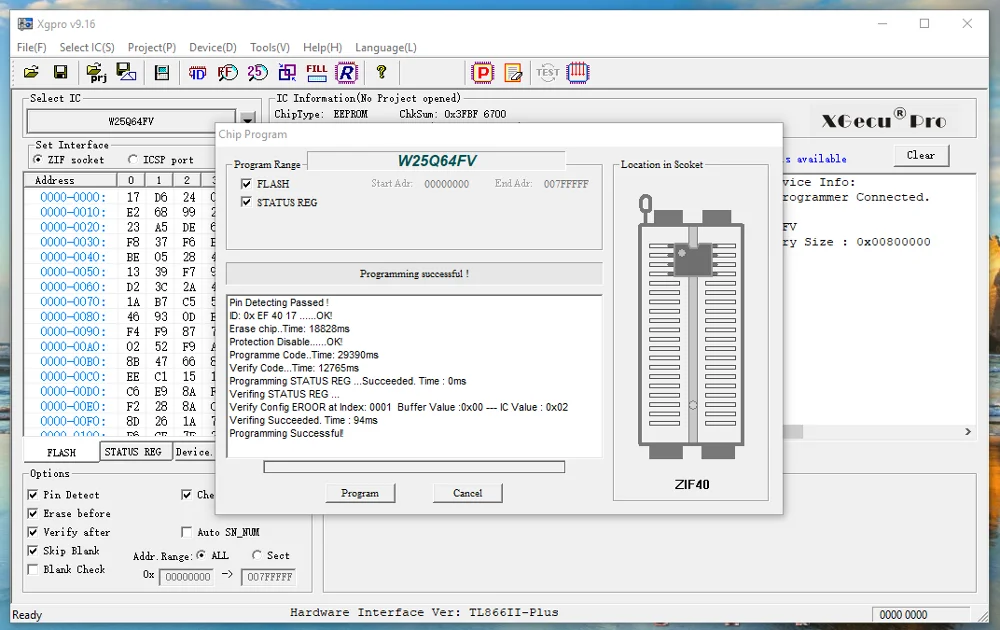Click the overlapping squares toolbar icon
Image resolution: width=1000 pixels, height=630 pixels.
(287, 73)
